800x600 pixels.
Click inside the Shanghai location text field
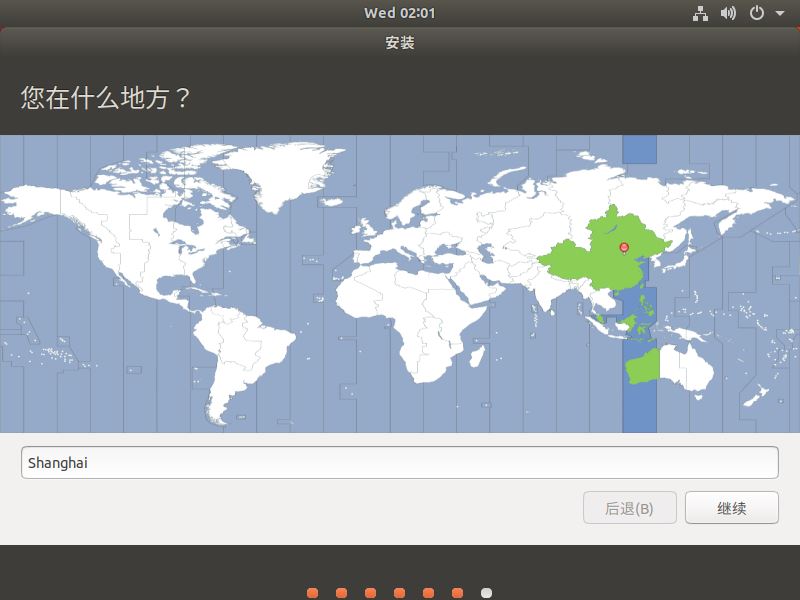point(400,462)
